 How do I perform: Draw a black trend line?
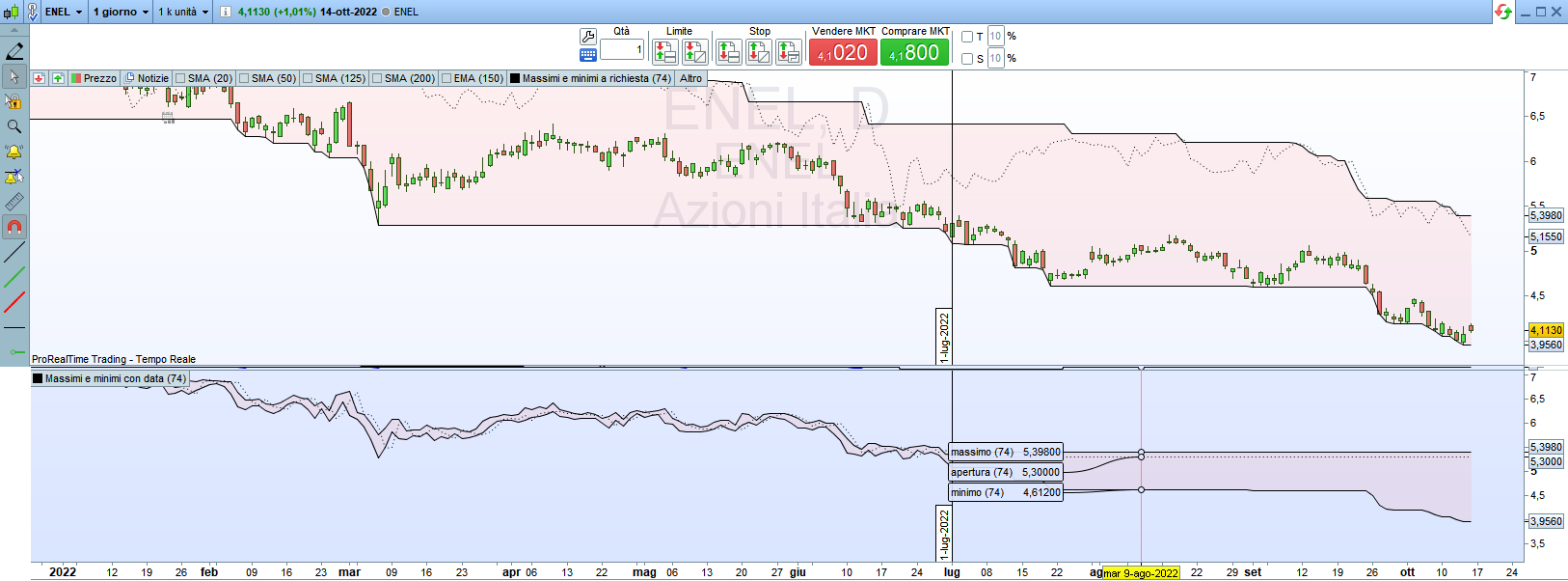(14, 253)
